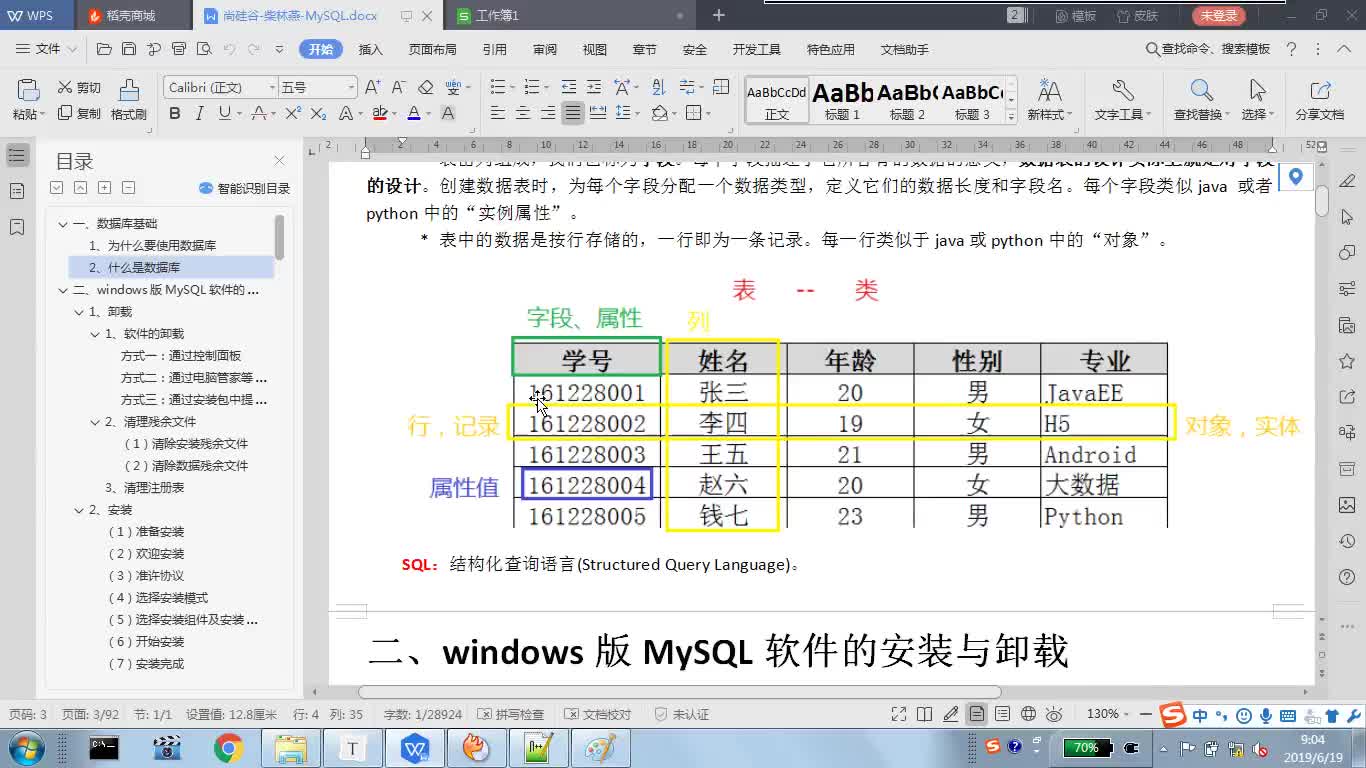
Task: Switch to web layout view in status bar
Action: click(x=1028, y=714)
